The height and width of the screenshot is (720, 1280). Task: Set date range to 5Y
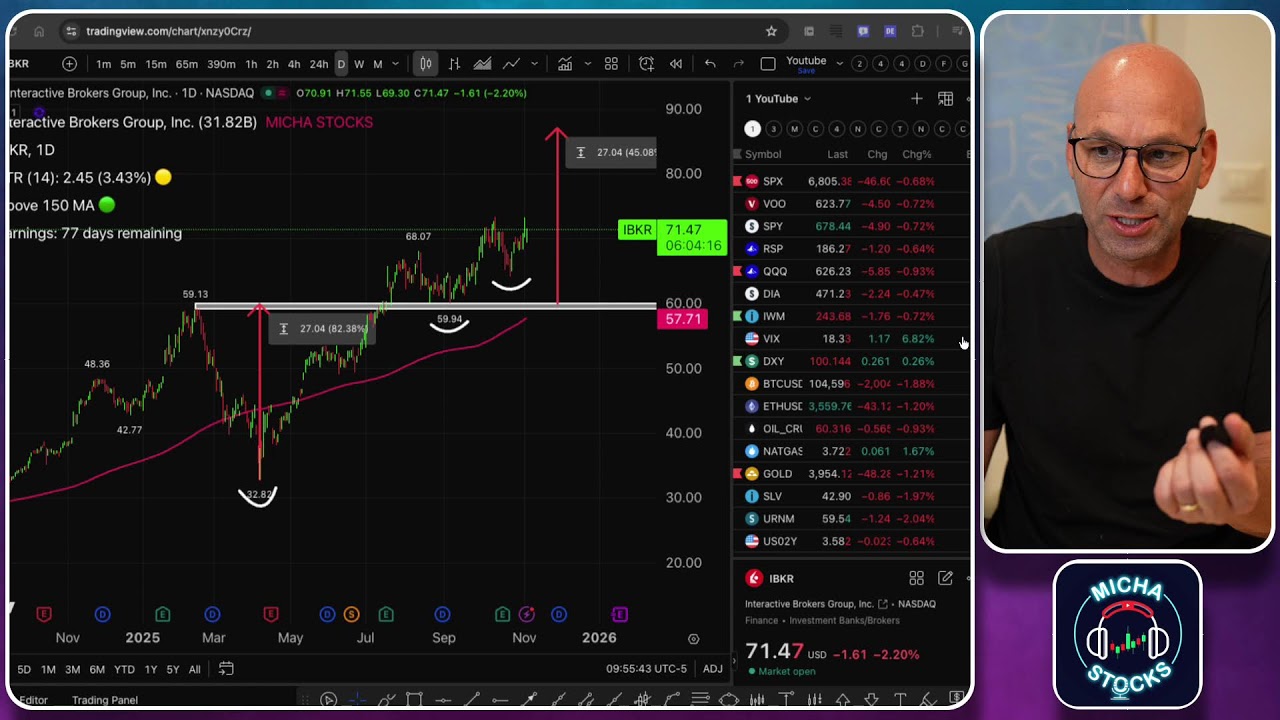coord(173,669)
